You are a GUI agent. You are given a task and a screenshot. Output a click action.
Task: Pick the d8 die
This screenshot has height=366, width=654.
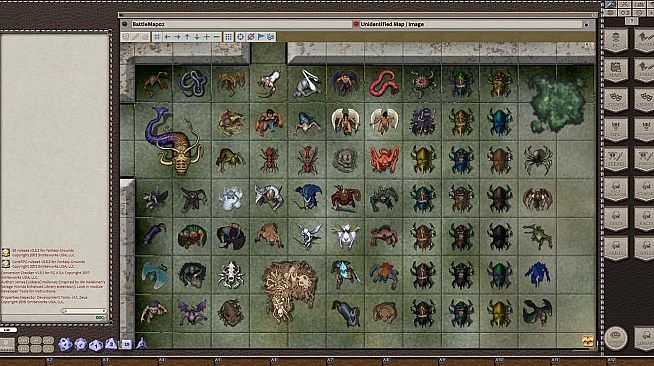coord(111,344)
